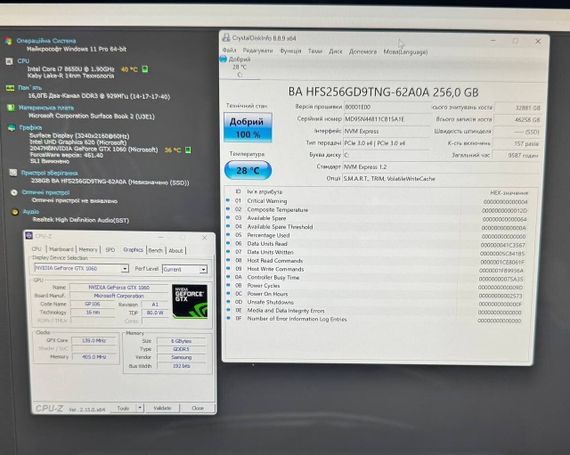The image size is (570, 455).
Task: Click the storage drive icon in Speccy
Action: [x=13, y=172]
